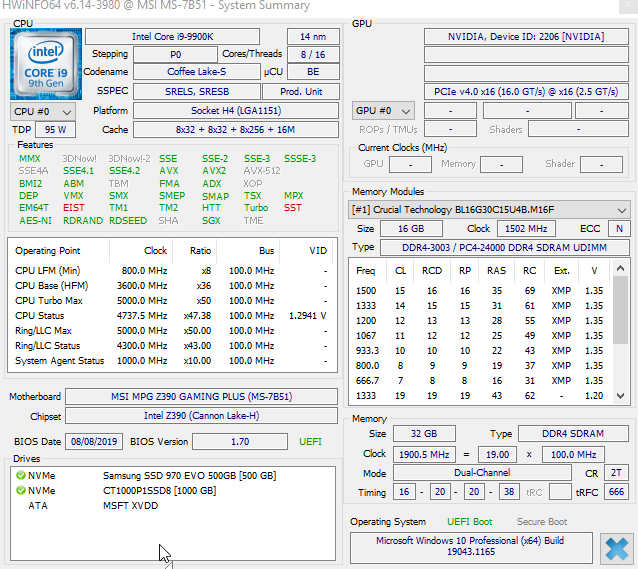Click the ECC N value field

(619, 229)
